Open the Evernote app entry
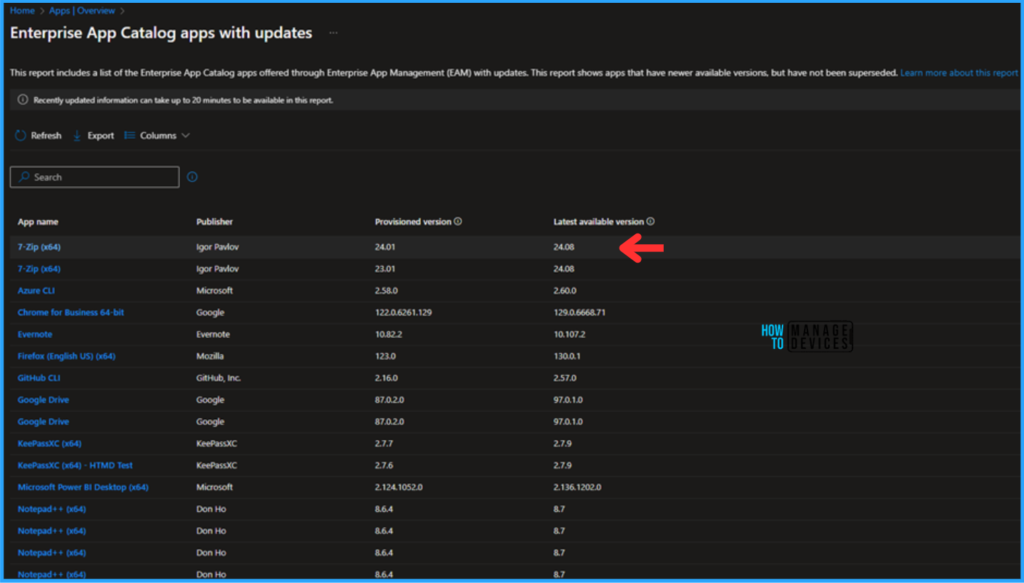The height and width of the screenshot is (583, 1024). [x=35, y=334]
